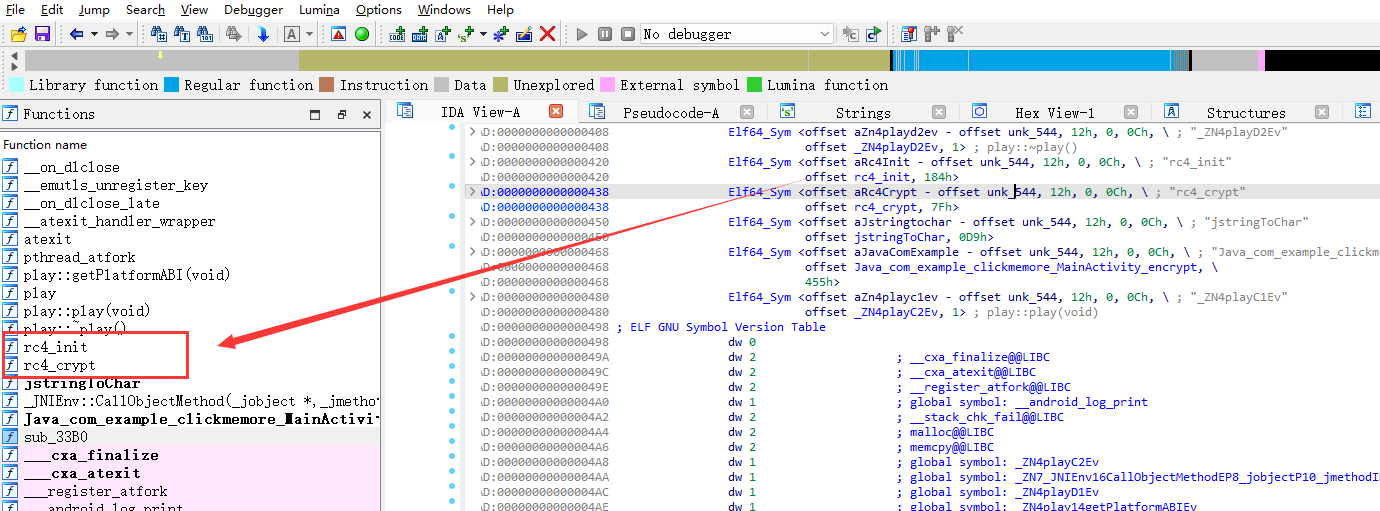This screenshot has height=511, width=1380.
Task: Click the binary sequence search binoculars icon
Action: [x=206, y=34]
